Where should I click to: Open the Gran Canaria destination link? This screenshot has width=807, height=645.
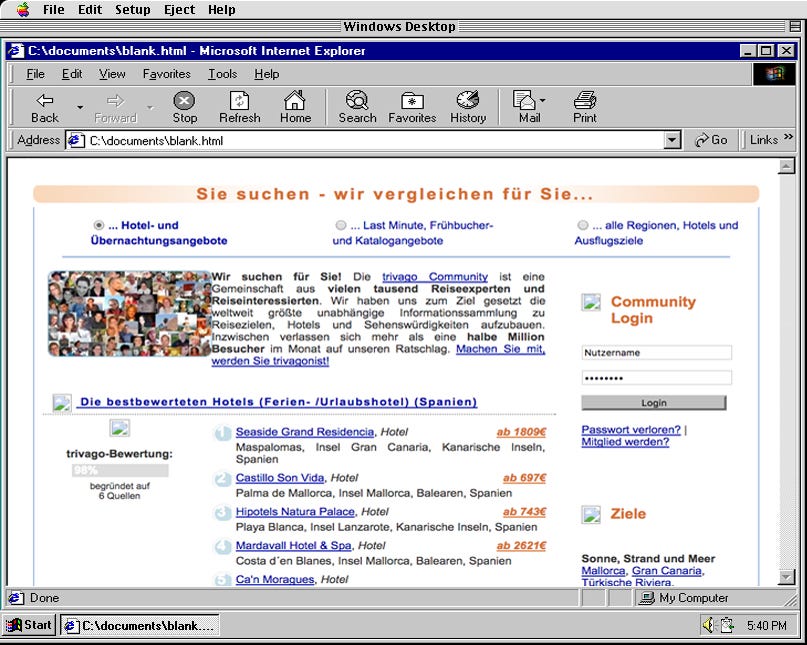666,570
